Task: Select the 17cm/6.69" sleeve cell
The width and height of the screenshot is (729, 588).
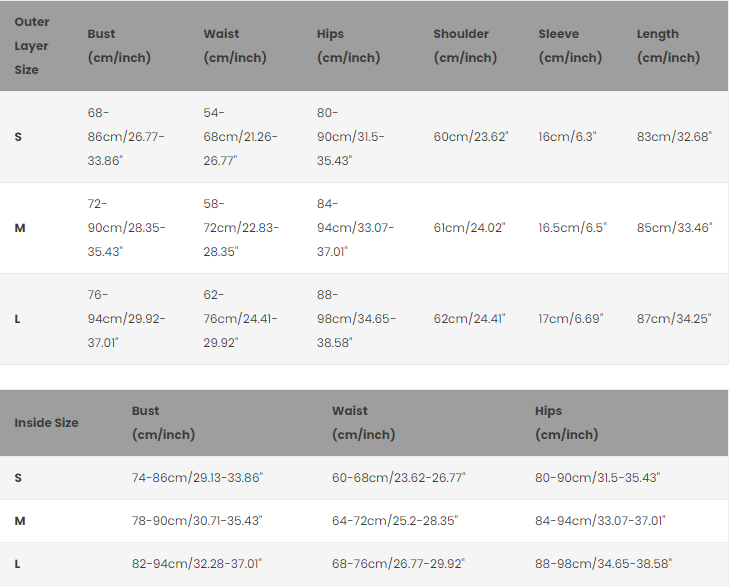Action: click(570, 319)
